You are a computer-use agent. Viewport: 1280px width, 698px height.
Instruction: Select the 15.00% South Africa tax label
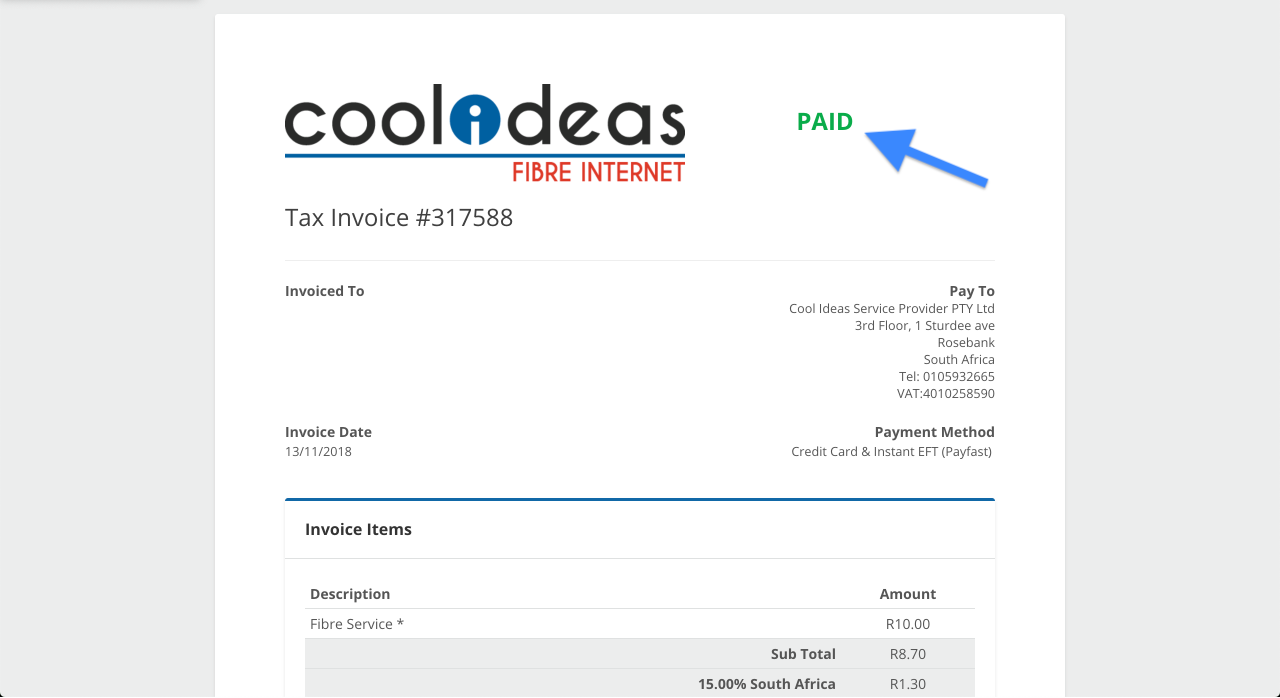click(767, 684)
